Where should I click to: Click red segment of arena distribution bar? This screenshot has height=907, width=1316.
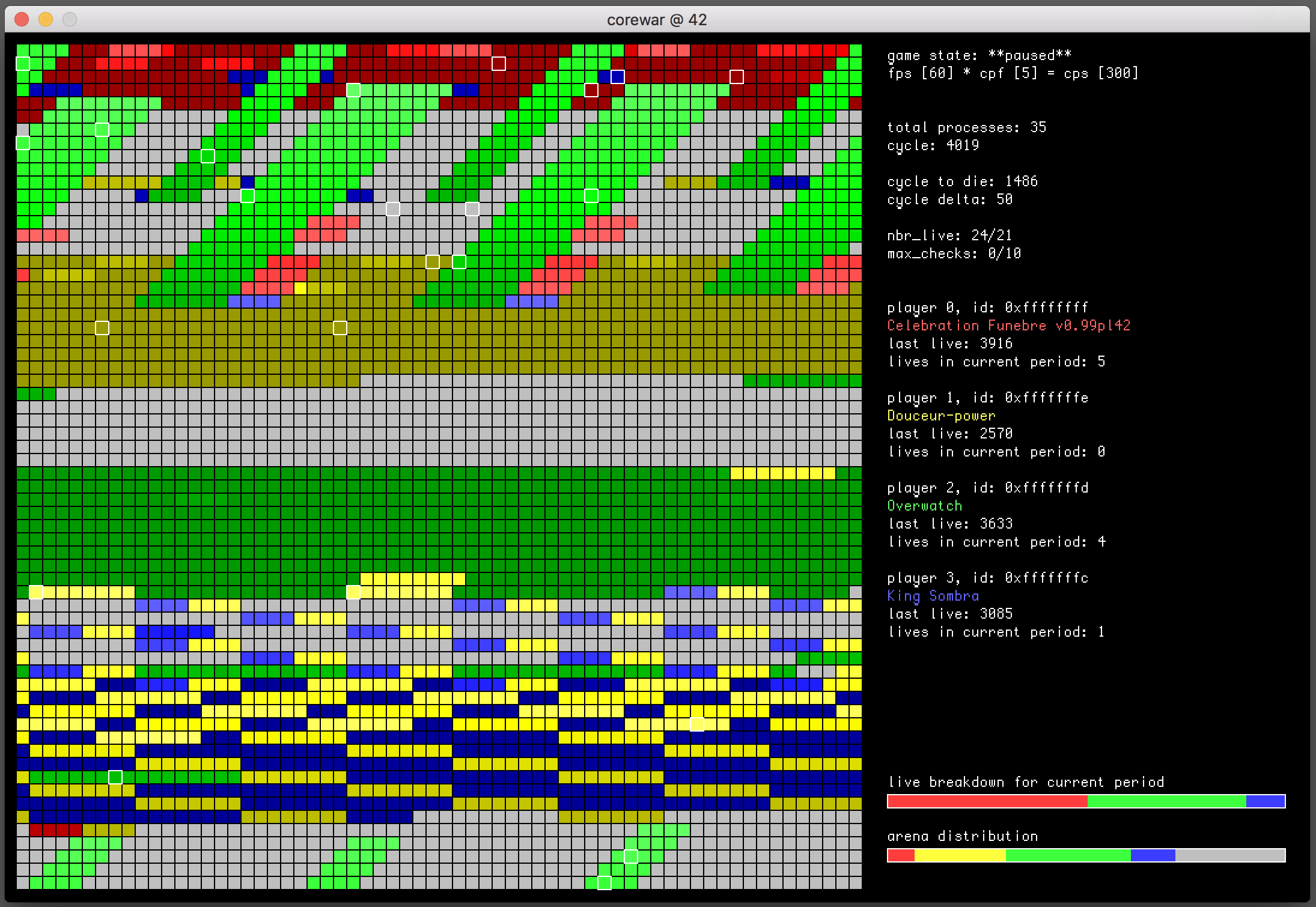(x=901, y=855)
